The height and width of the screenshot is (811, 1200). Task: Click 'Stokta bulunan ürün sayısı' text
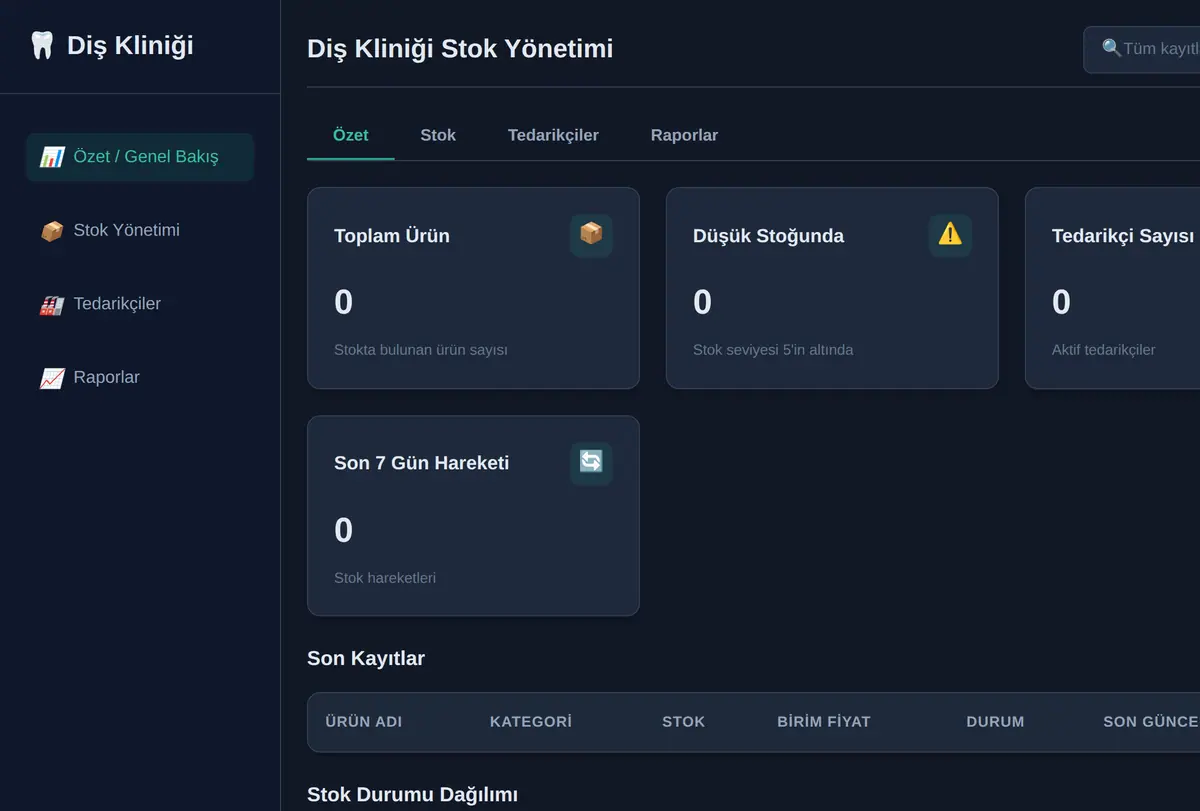click(421, 350)
